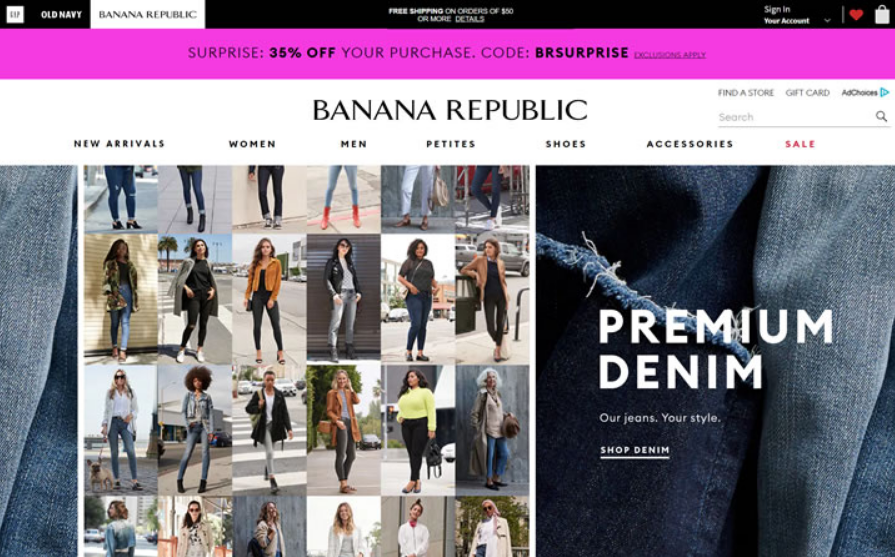
Task: Expand the Sign In account dropdown arrow
Action: click(827, 21)
